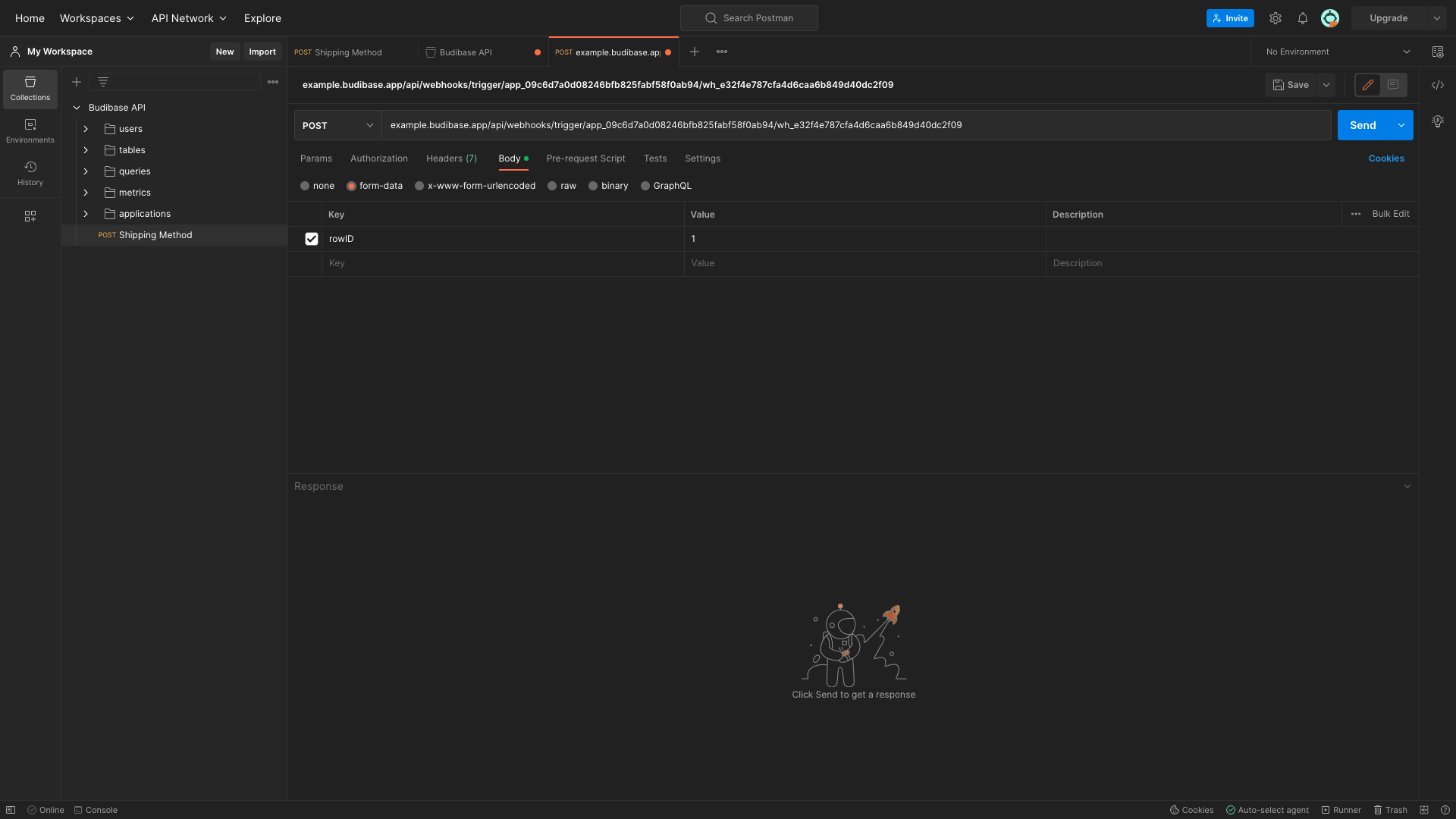The height and width of the screenshot is (819, 1456).
Task: Switch to the Params tab
Action: pos(316,158)
